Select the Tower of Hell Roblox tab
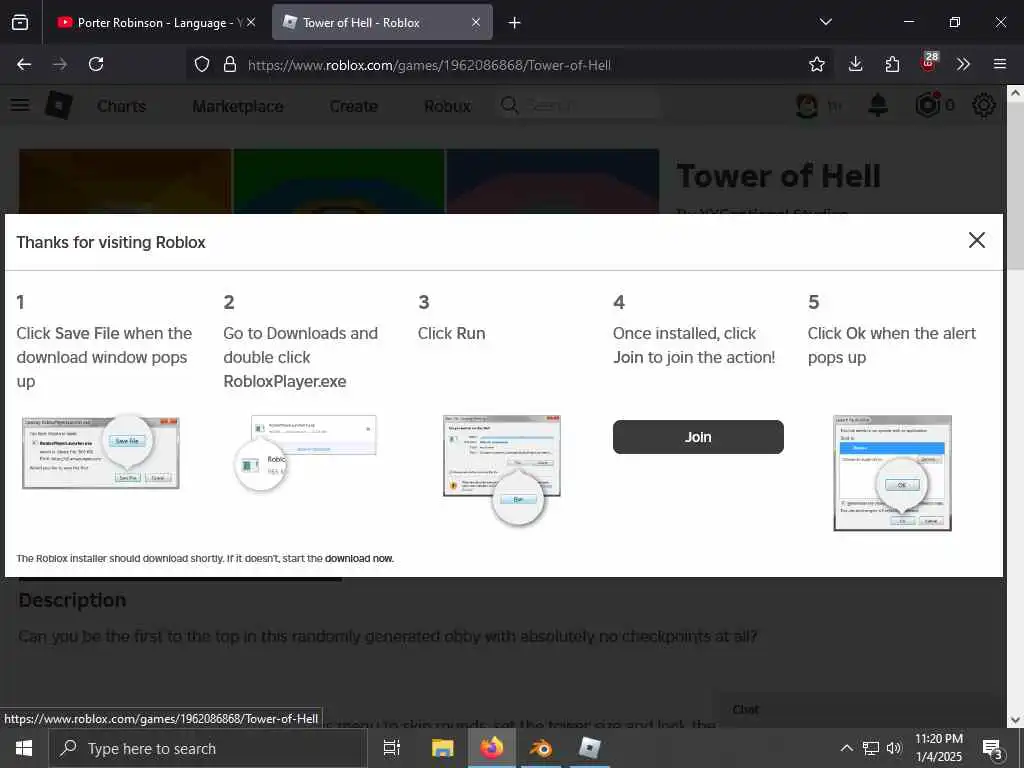Image resolution: width=1024 pixels, height=768 pixels. (382, 22)
